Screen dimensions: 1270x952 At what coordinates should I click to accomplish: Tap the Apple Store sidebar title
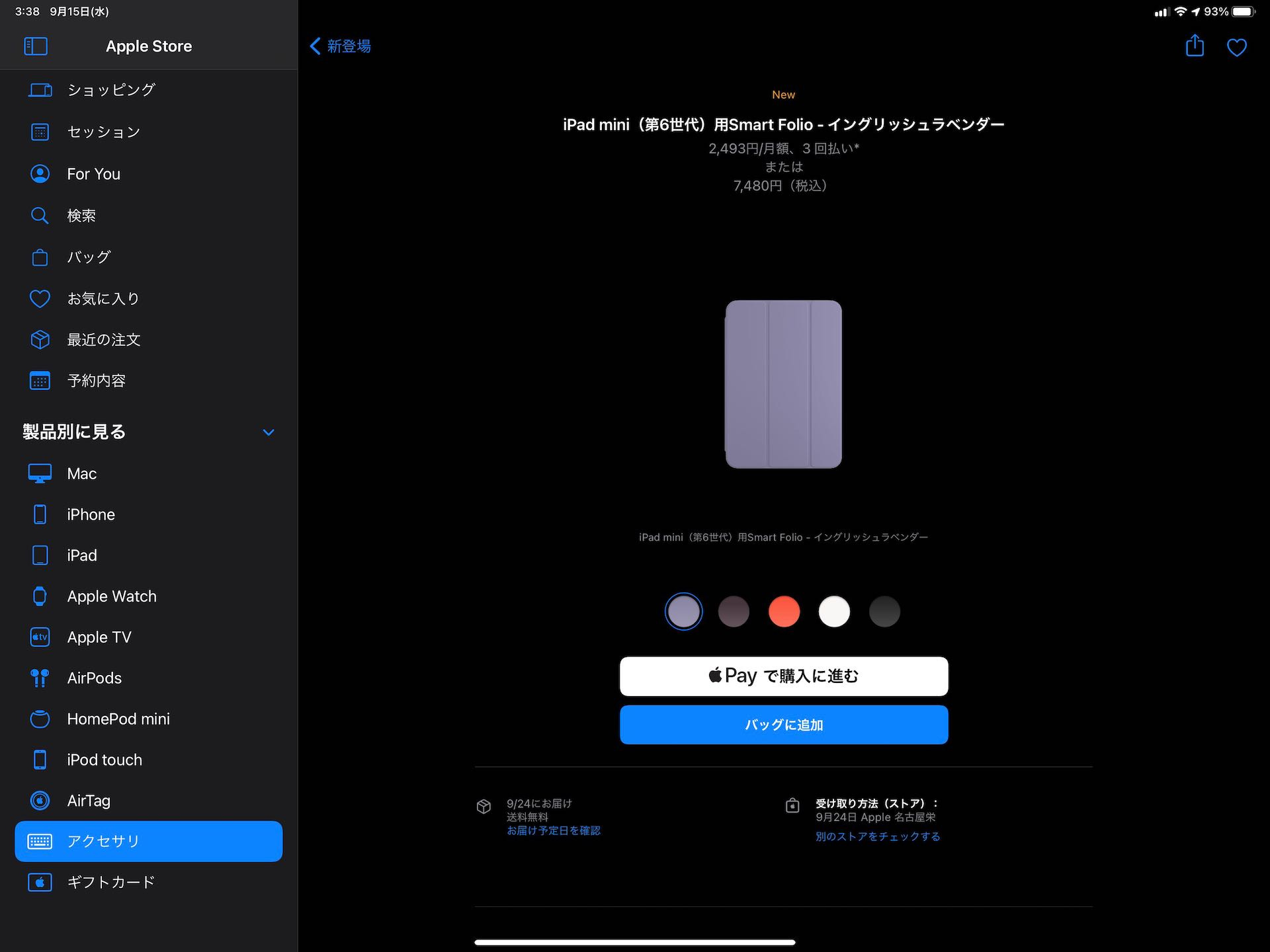click(x=149, y=46)
